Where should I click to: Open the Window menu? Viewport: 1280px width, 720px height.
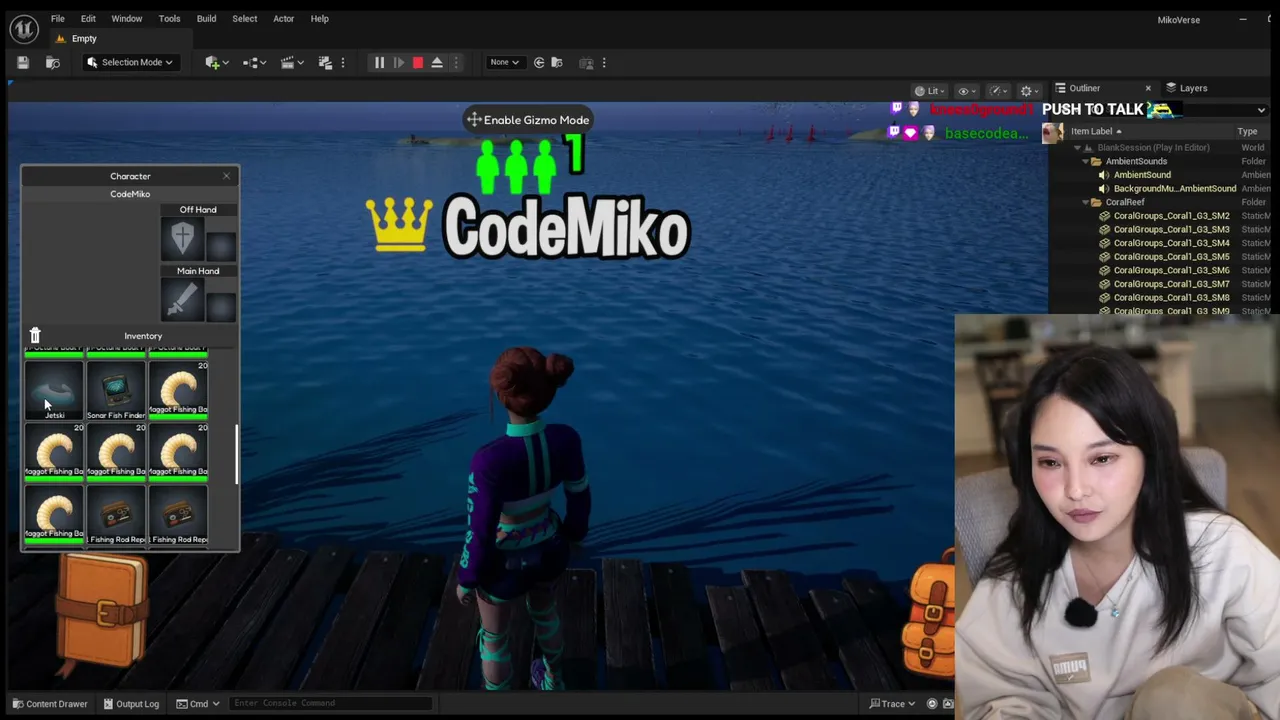[x=126, y=18]
